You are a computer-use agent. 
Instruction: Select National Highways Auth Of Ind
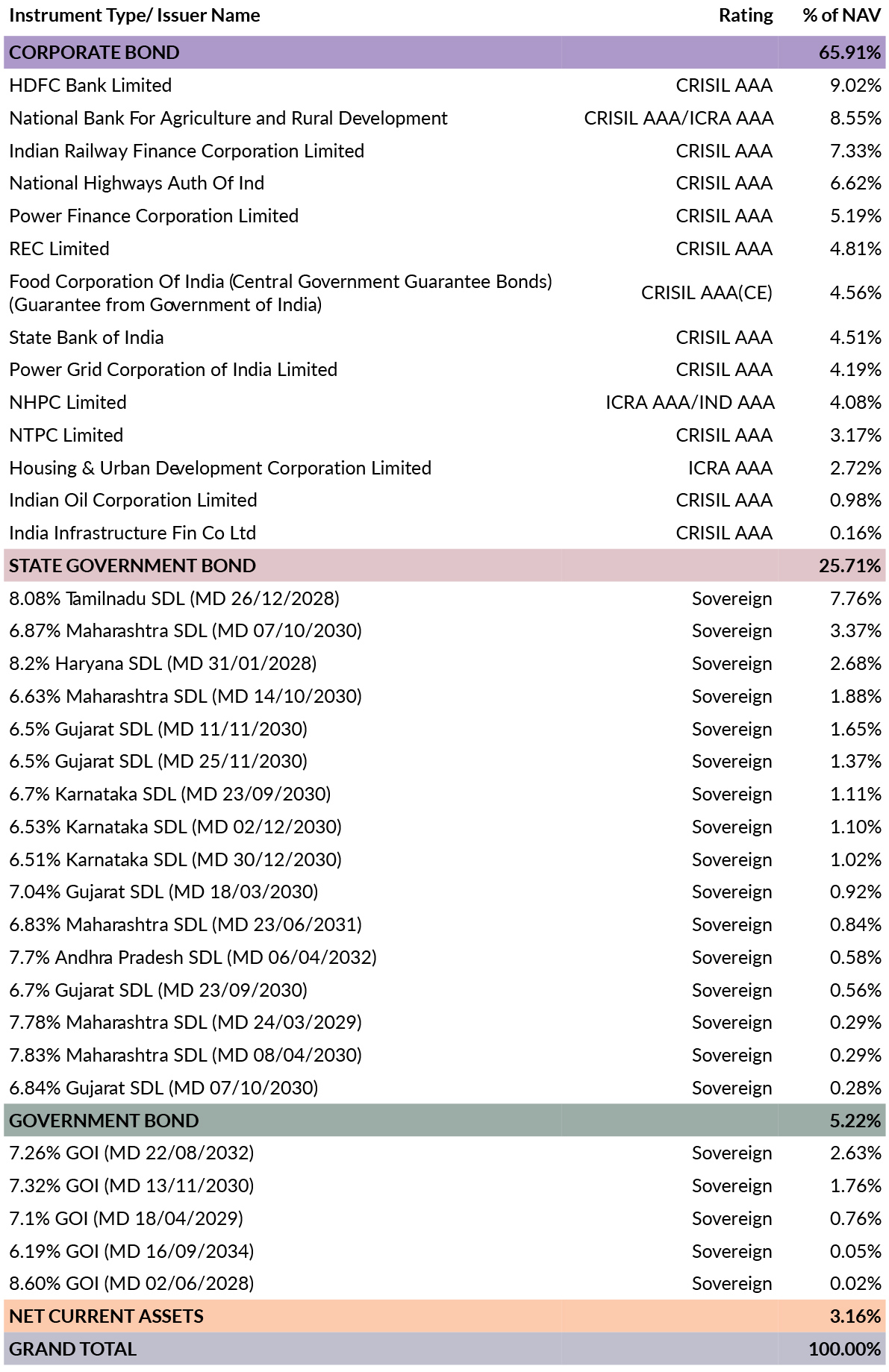coord(137,184)
